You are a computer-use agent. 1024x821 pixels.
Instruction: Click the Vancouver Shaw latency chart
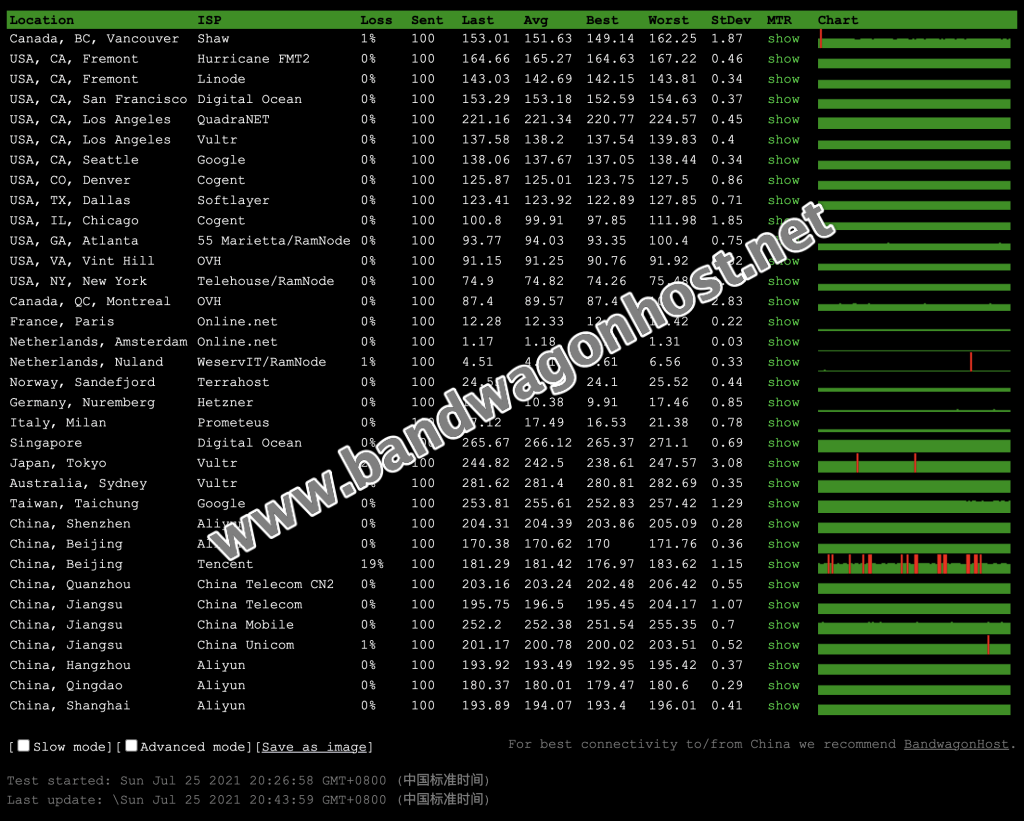[x=914, y=39]
